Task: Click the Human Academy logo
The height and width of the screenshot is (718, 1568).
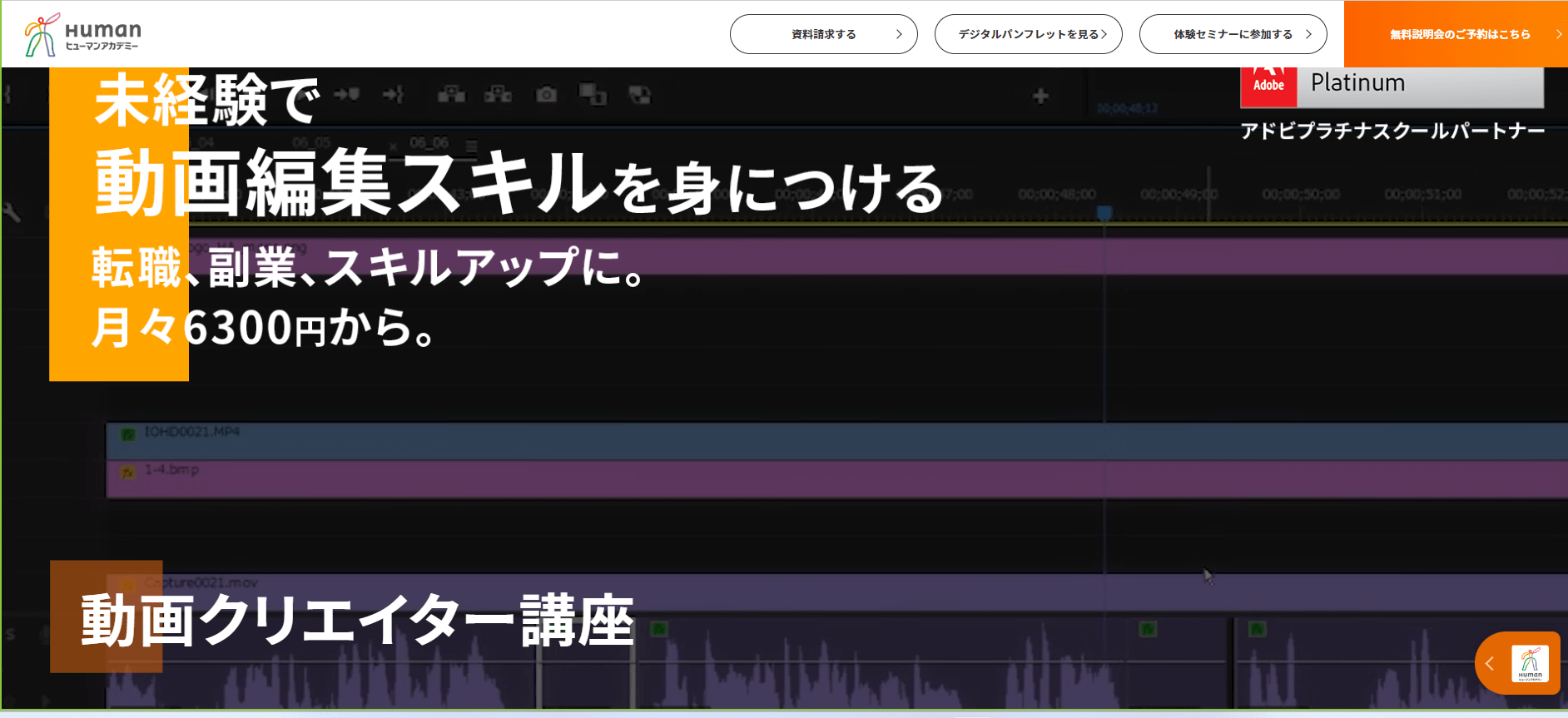Action: (x=82, y=35)
